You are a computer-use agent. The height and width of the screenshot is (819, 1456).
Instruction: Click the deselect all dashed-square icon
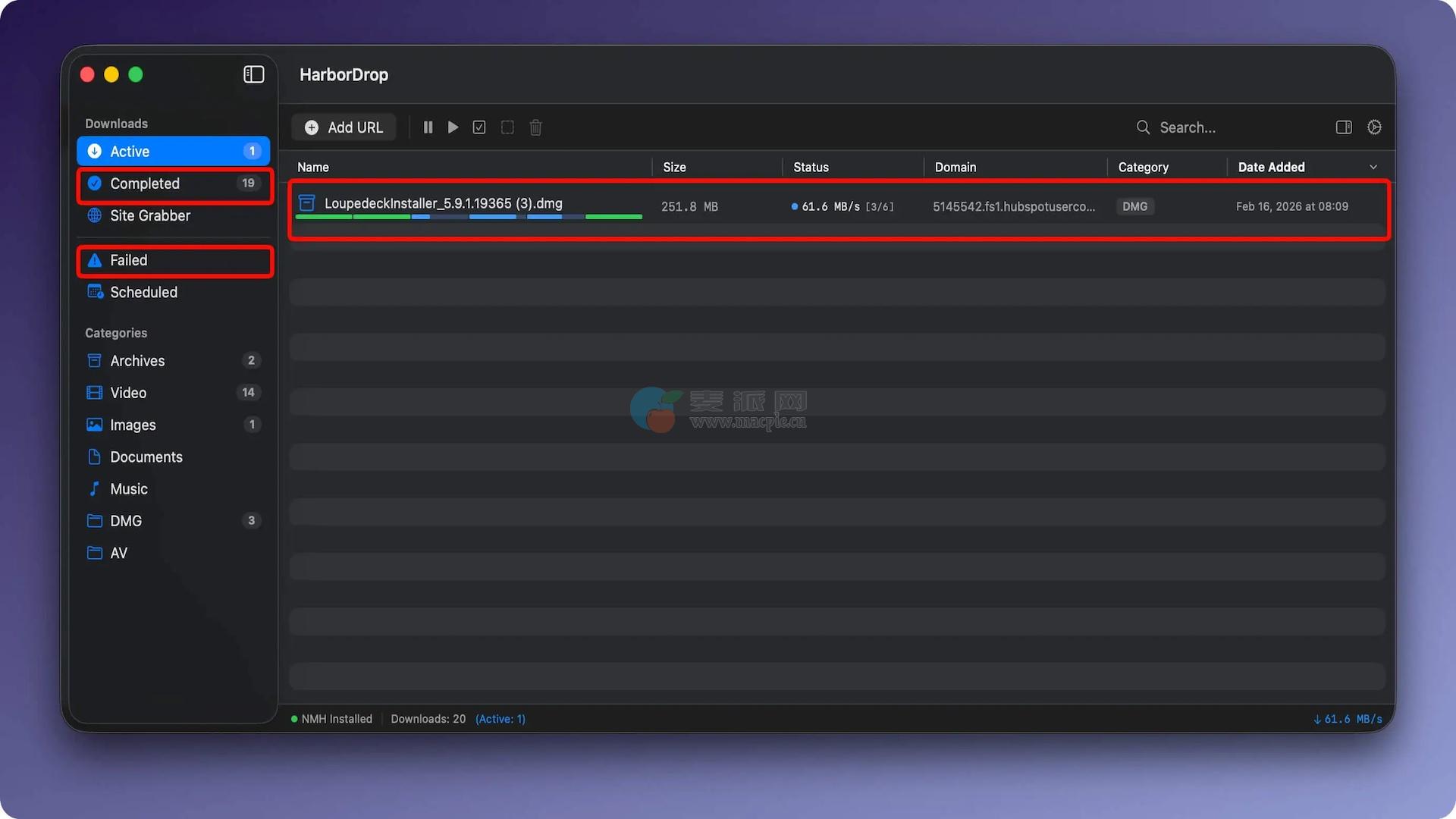pyautogui.click(x=507, y=127)
